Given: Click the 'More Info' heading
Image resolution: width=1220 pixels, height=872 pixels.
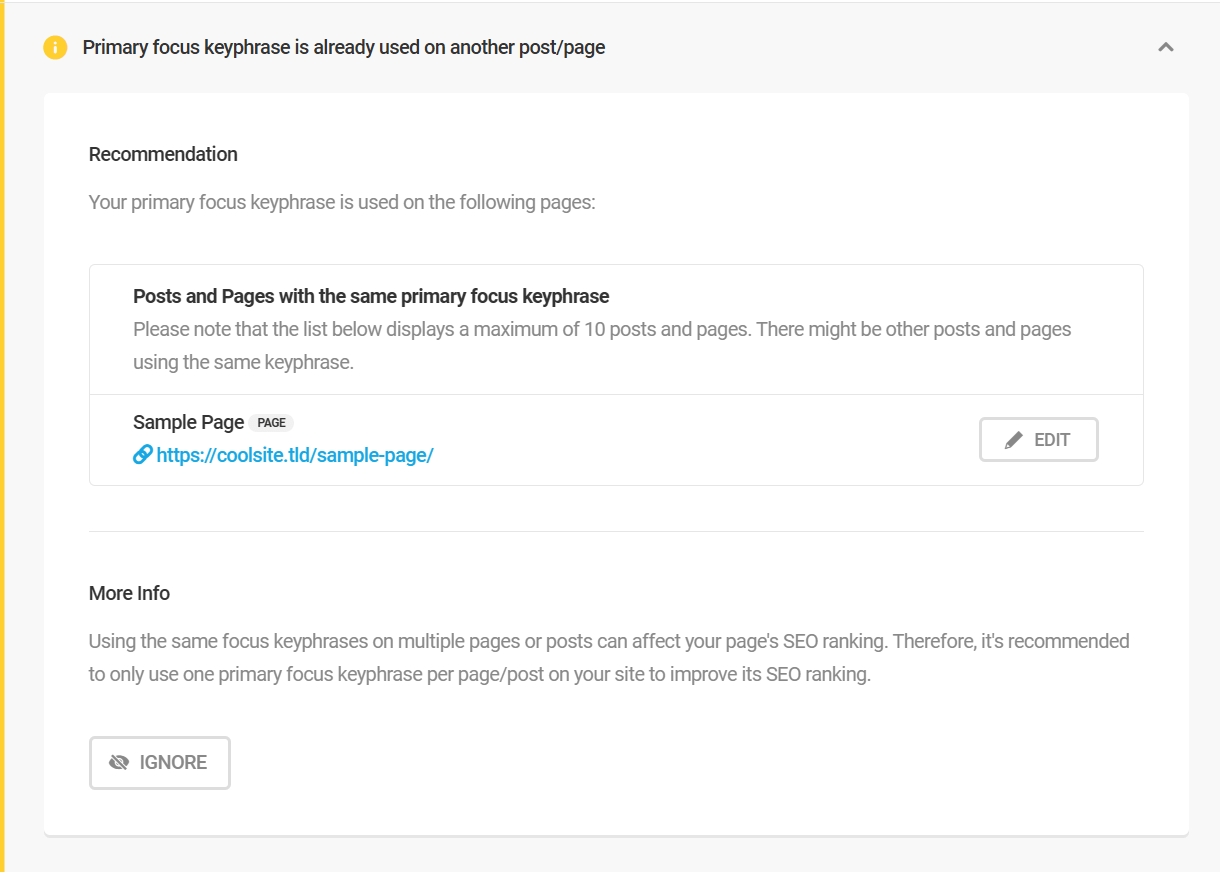Looking at the screenshot, I should [129, 593].
